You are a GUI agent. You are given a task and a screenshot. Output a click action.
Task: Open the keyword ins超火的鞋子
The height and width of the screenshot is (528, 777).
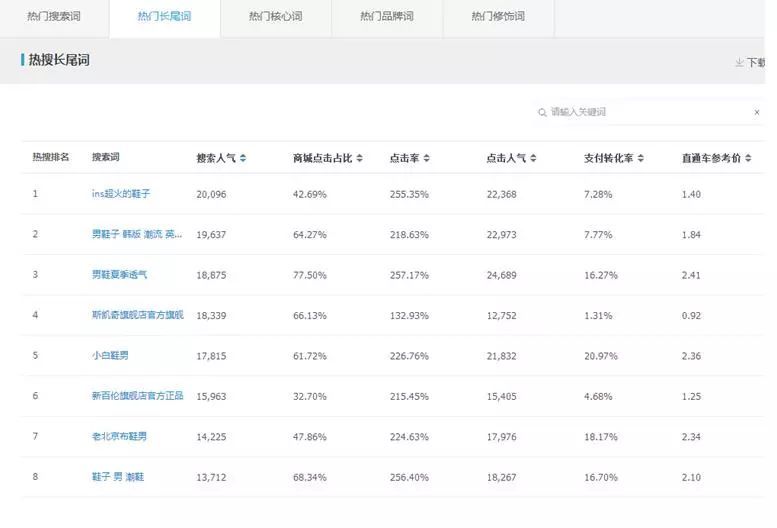(x=120, y=194)
